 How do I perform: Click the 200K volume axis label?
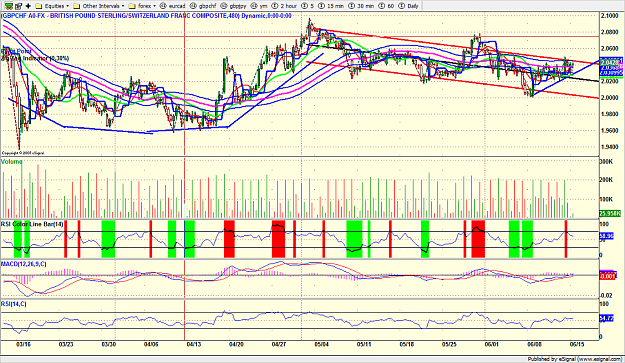click(x=607, y=180)
